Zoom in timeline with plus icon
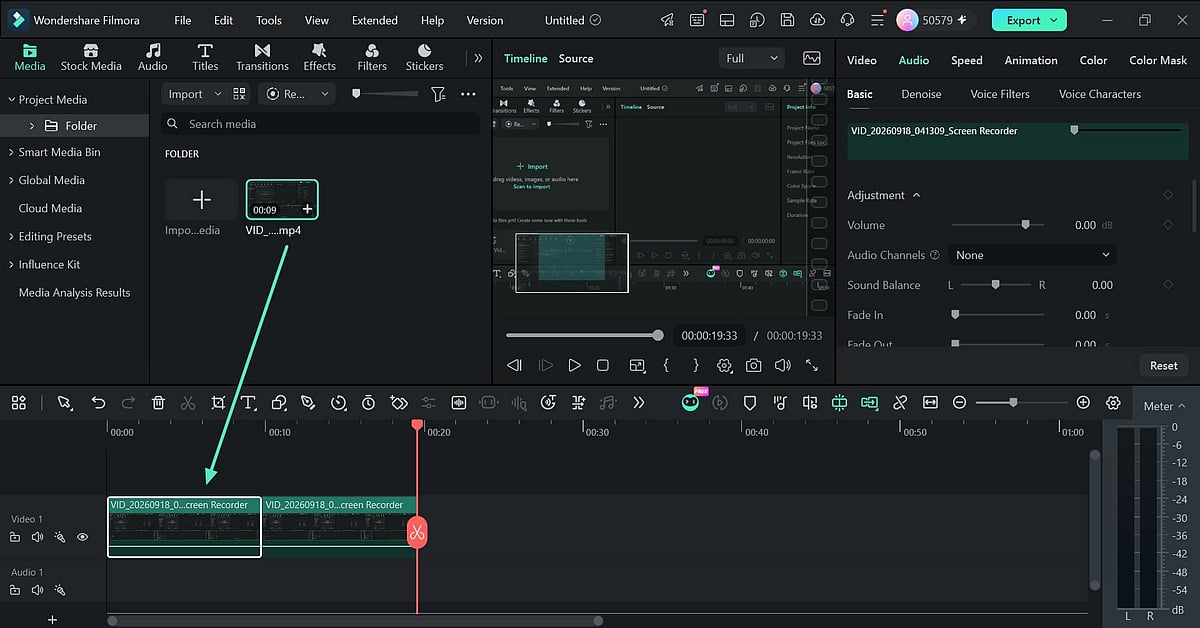The image size is (1200, 628). 1083,402
